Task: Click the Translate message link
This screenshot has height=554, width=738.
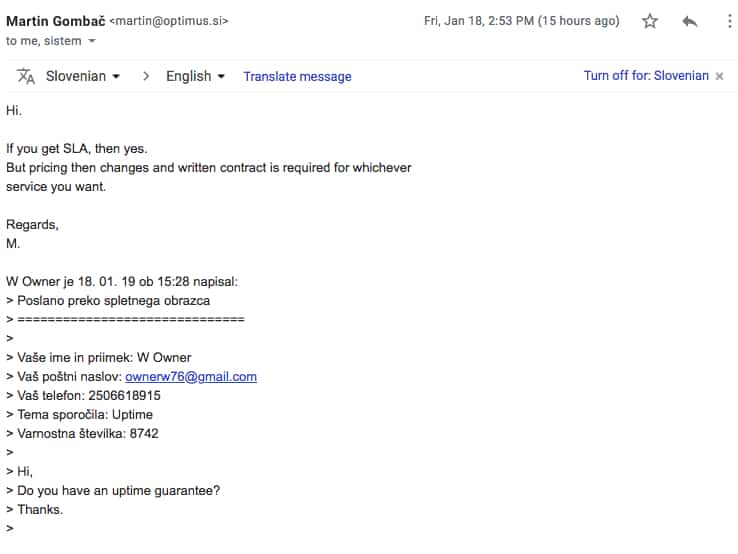Action: pos(297,76)
